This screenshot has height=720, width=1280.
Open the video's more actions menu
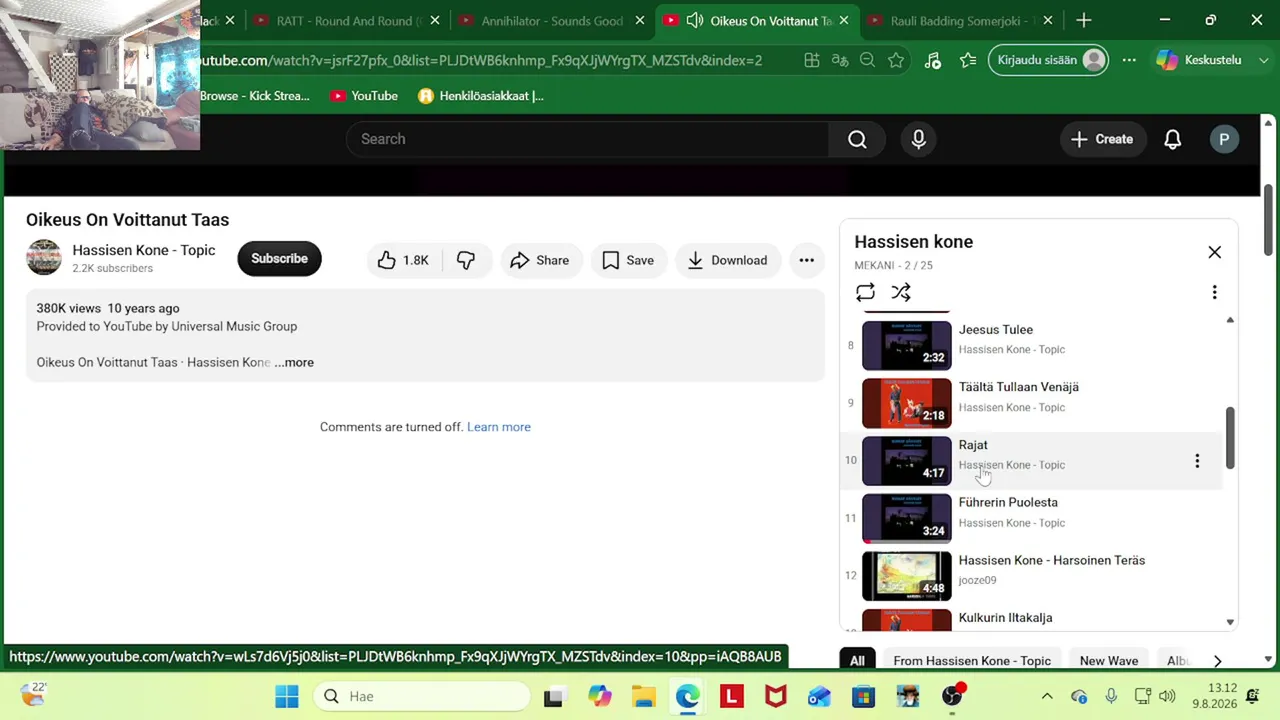point(806,260)
